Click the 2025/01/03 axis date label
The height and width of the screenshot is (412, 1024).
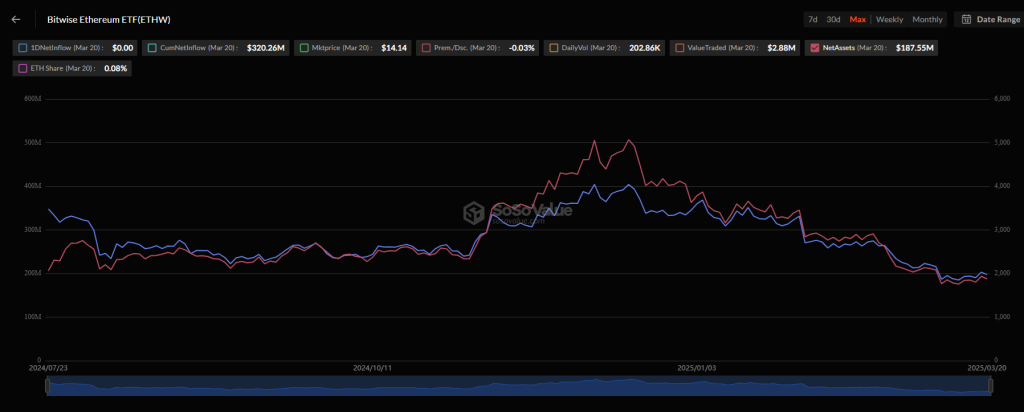click(697, 368)
